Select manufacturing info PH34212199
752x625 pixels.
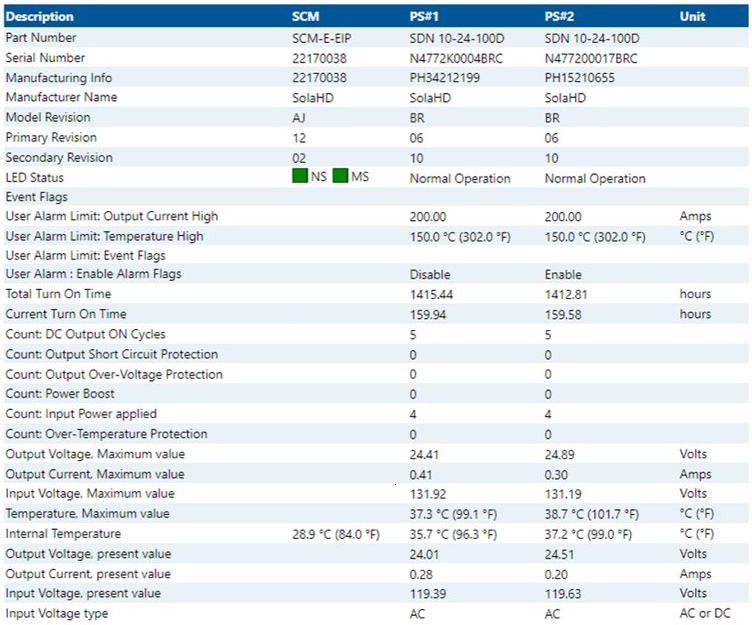(x=445, y=78)
